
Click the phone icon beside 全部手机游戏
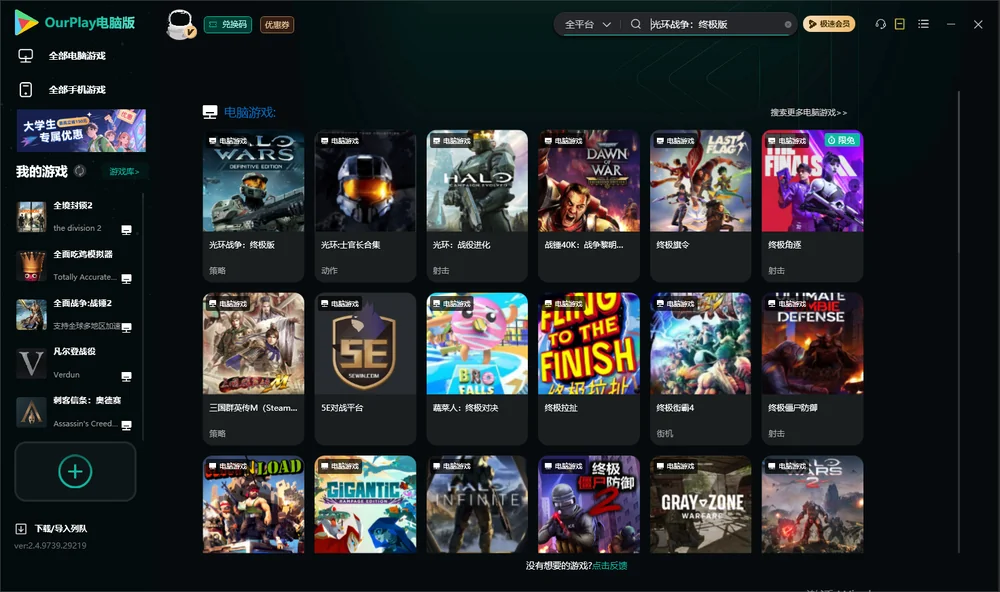(26, 90)
